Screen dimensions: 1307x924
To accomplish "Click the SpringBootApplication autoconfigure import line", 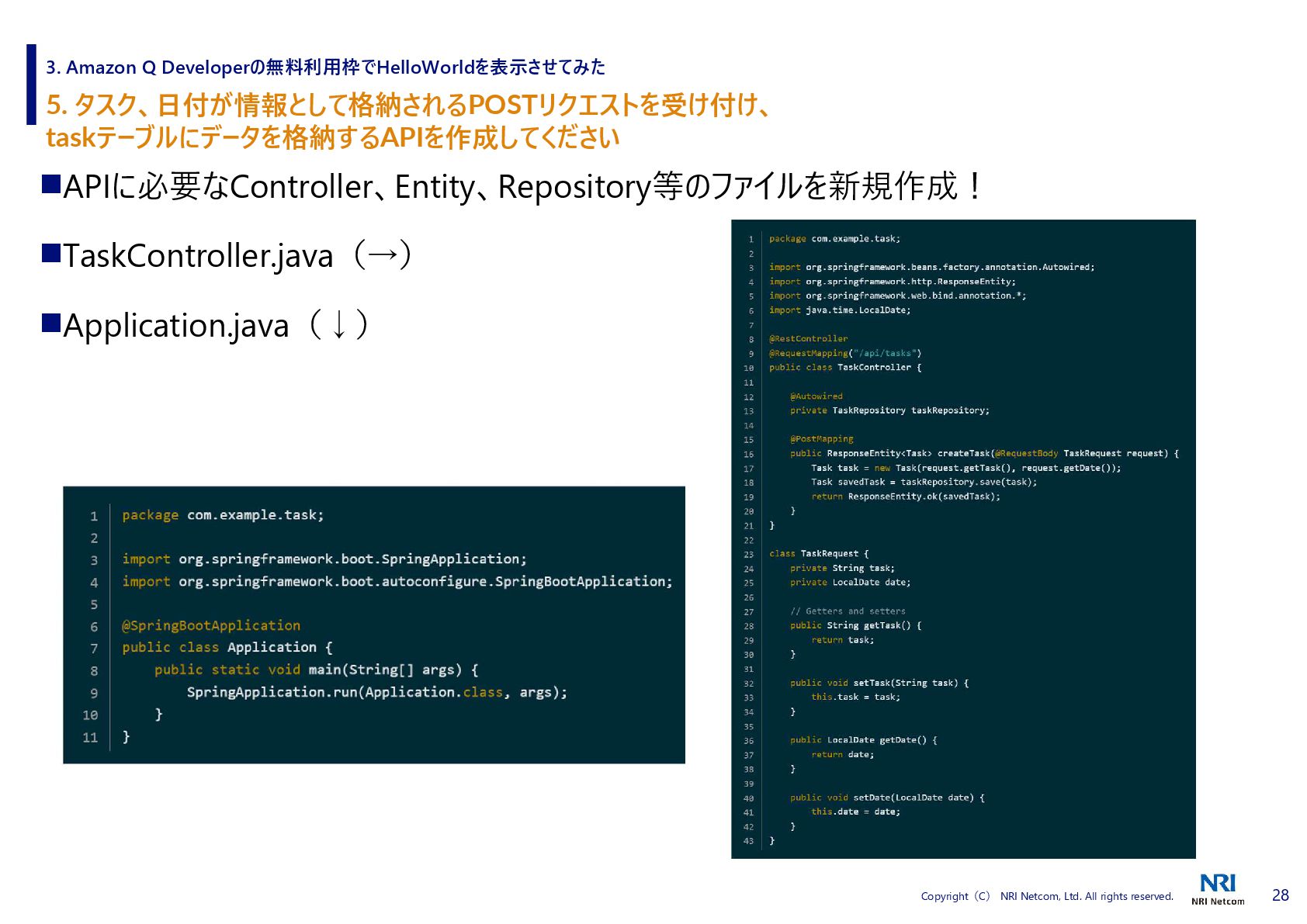I will (x=397, y=581).
